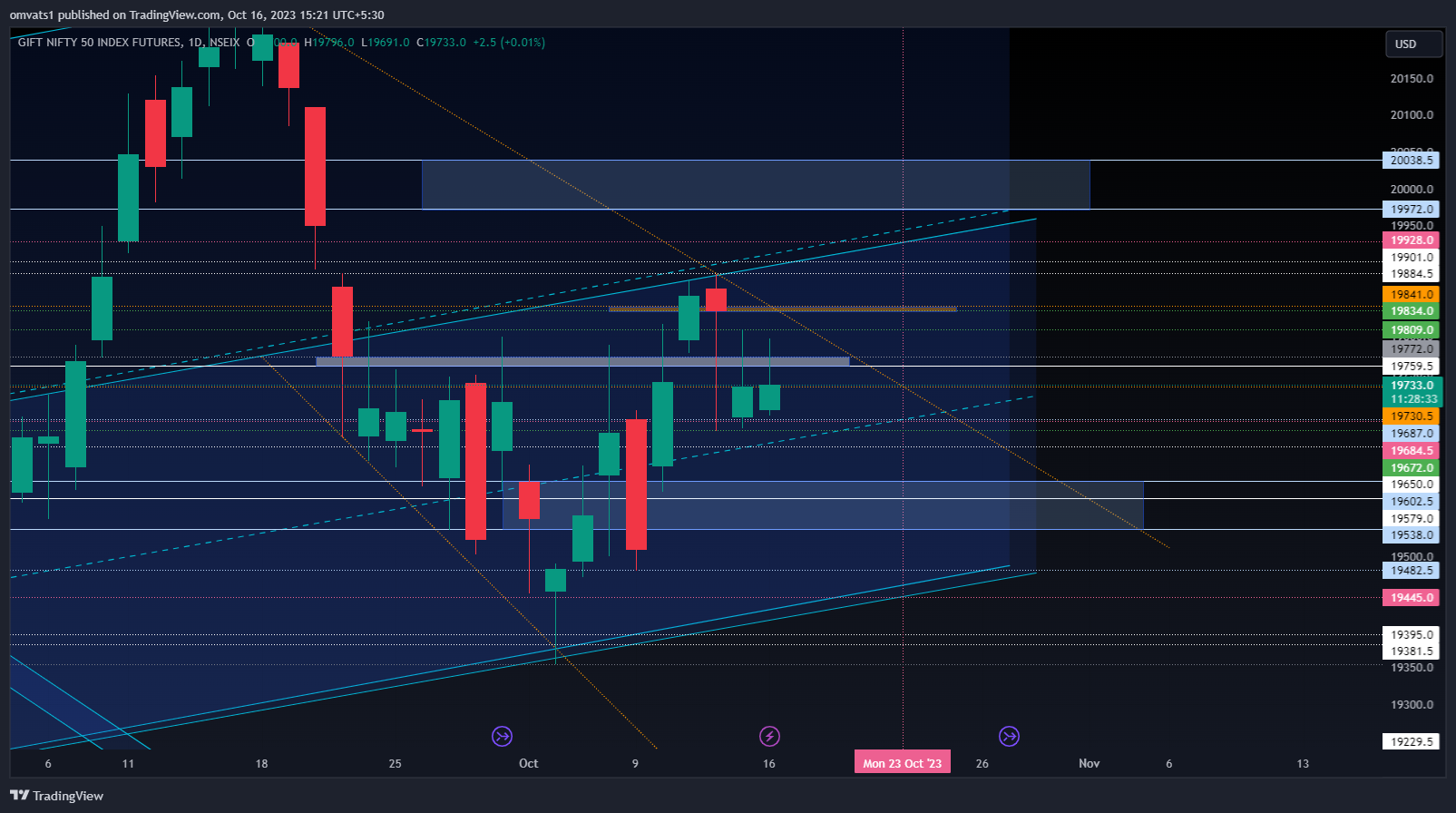Select the blue rectangle zone near 19600
Image resolution: width=1456 pixels, height=813 pixels.
point(823,505)
